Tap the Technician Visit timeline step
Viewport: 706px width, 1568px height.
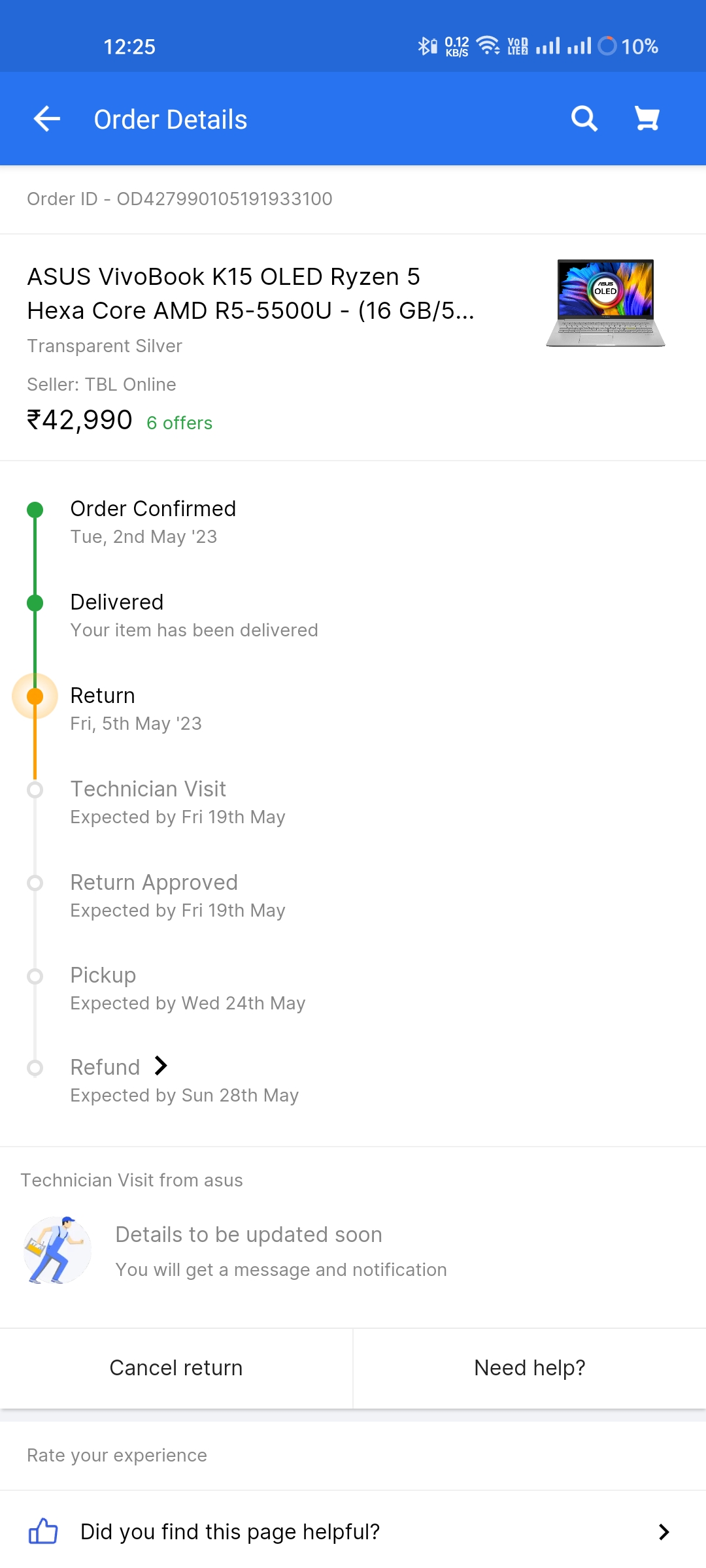pos(148,789)
